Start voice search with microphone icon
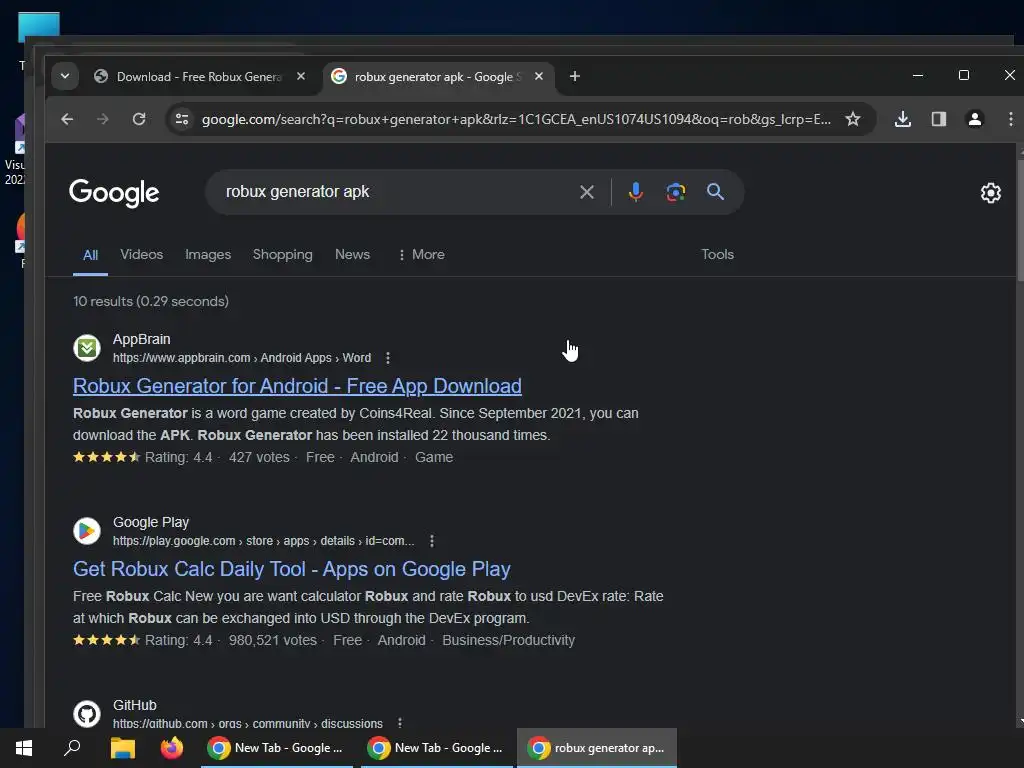 click(635, 192)
